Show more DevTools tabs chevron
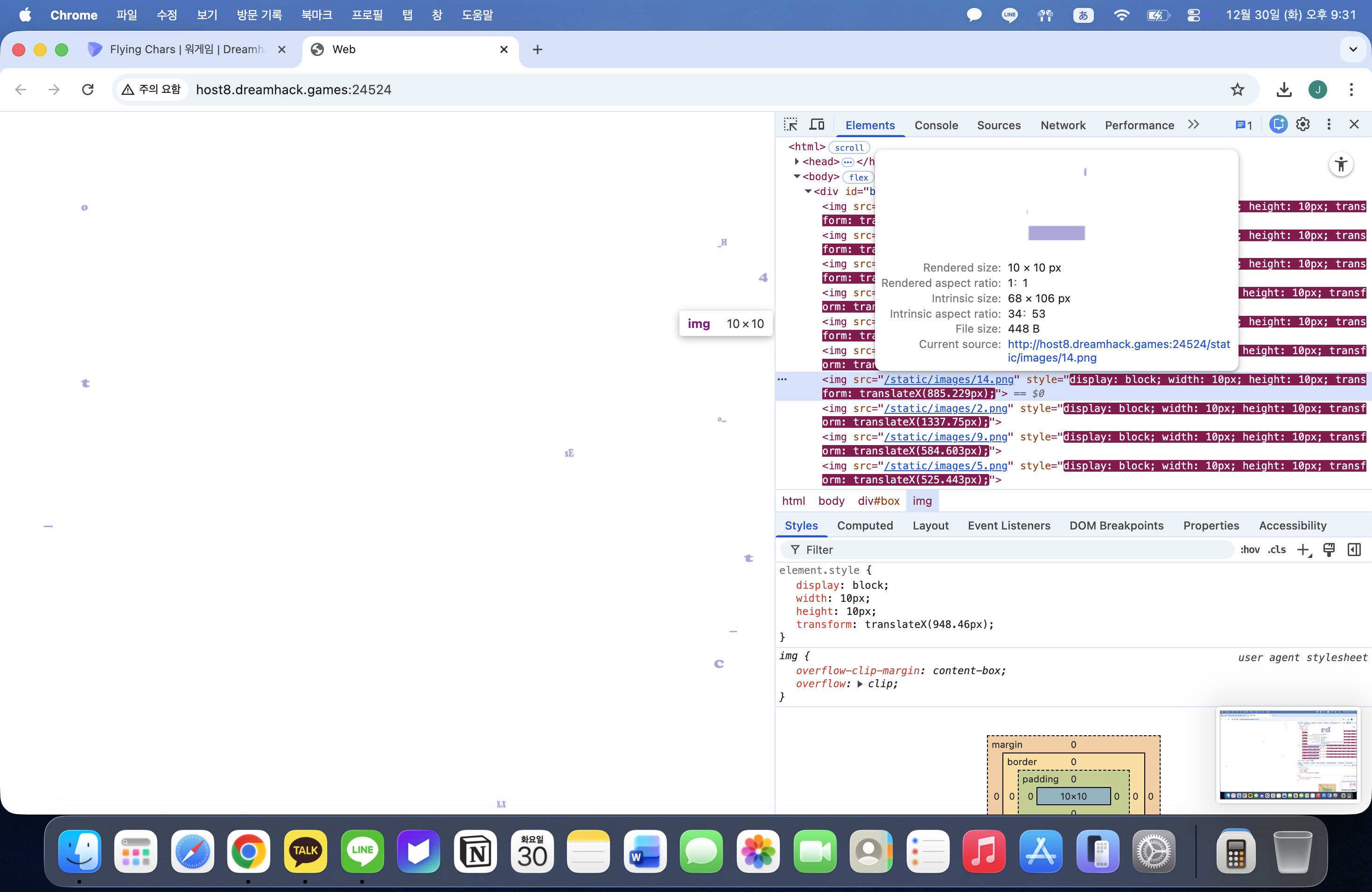 pyautogui.click(x=1193, y=125)
